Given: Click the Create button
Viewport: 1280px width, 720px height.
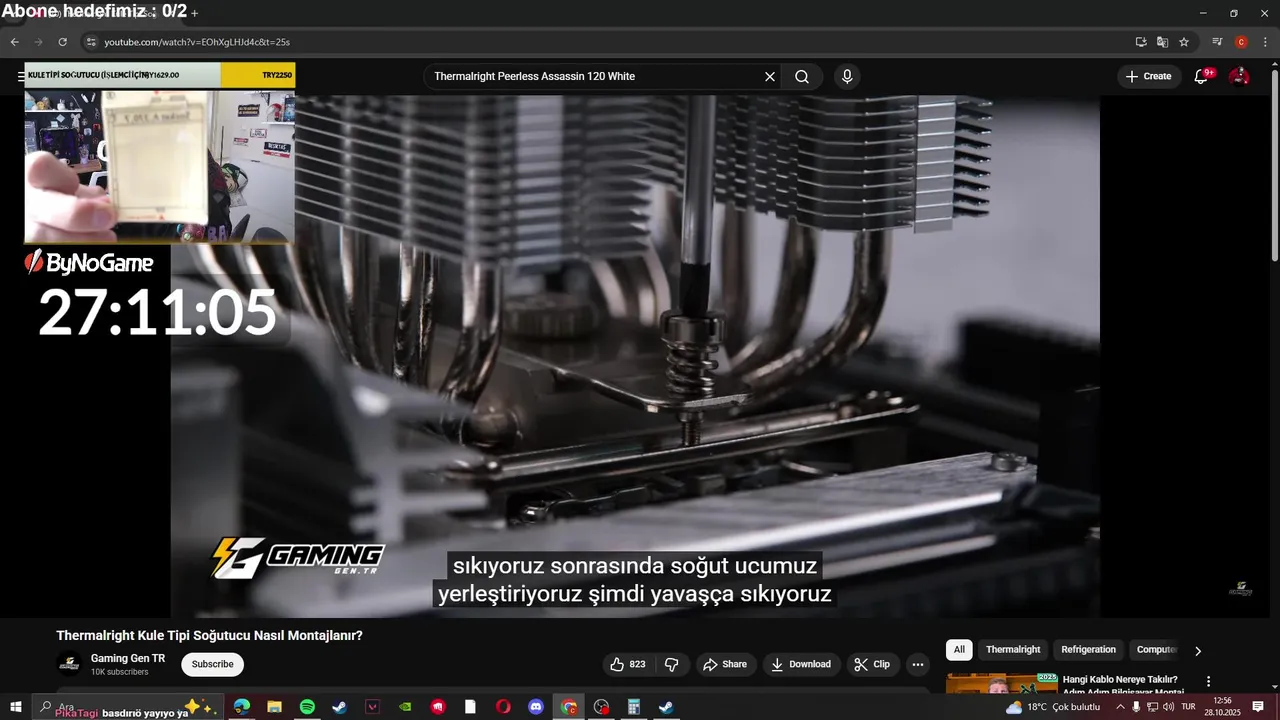Looking at the screenshot, I should point(1148,76).
